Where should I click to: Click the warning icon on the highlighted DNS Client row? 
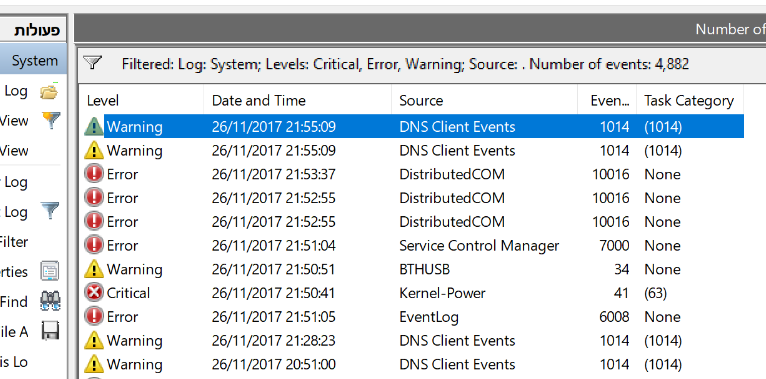pos(93,126)
